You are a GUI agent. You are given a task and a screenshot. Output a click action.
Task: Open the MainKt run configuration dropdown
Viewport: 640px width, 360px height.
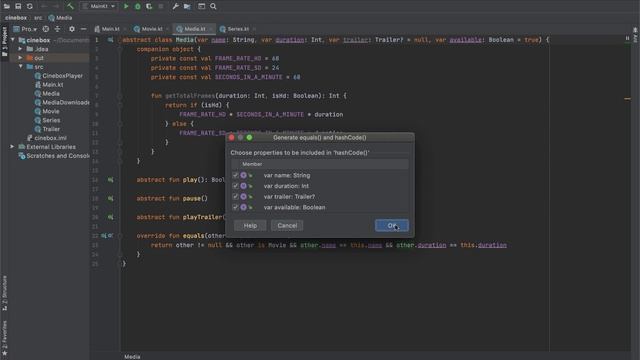tap(99, 6)
